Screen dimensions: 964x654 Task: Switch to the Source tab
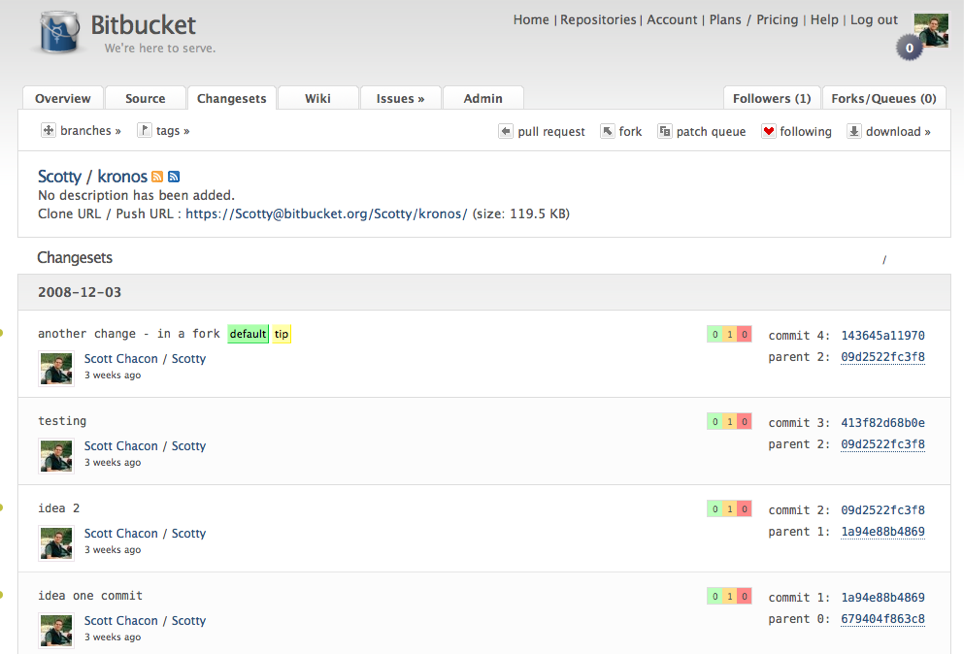click(x=145, y=98)
